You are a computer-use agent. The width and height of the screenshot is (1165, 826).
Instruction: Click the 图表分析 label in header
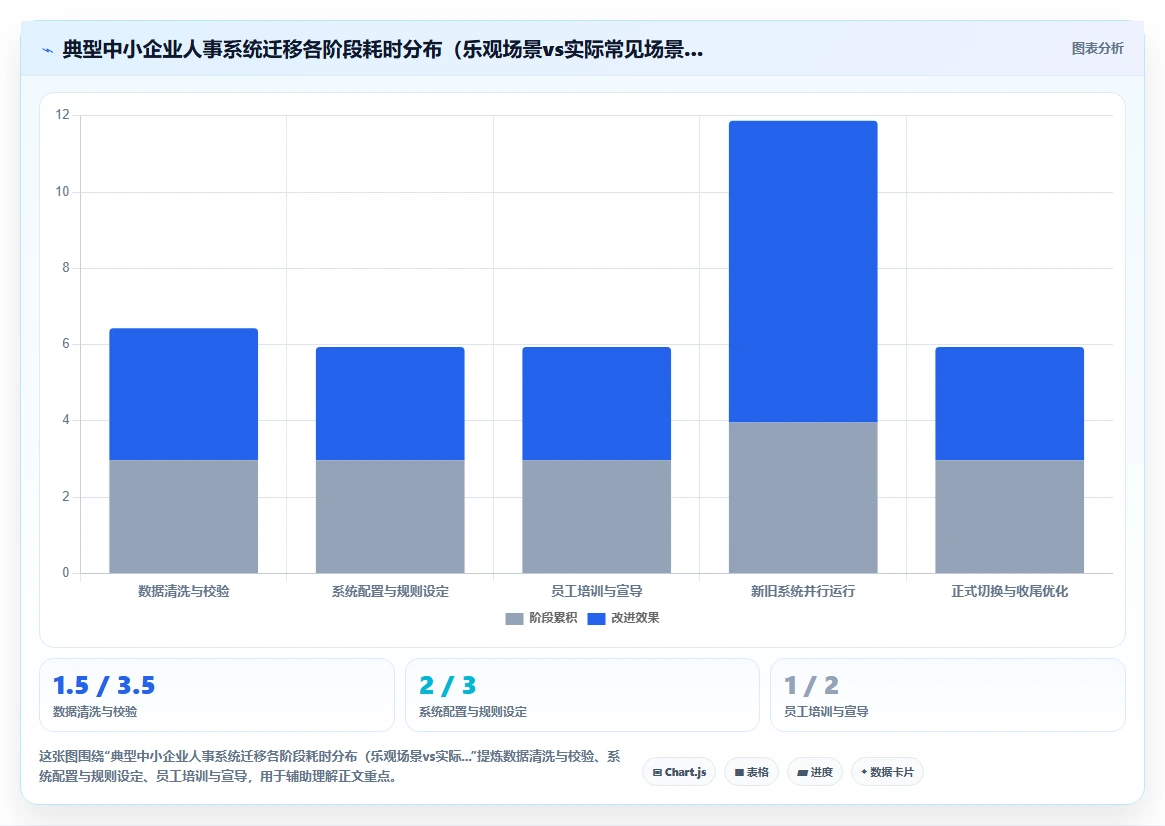click(1097, 48)
